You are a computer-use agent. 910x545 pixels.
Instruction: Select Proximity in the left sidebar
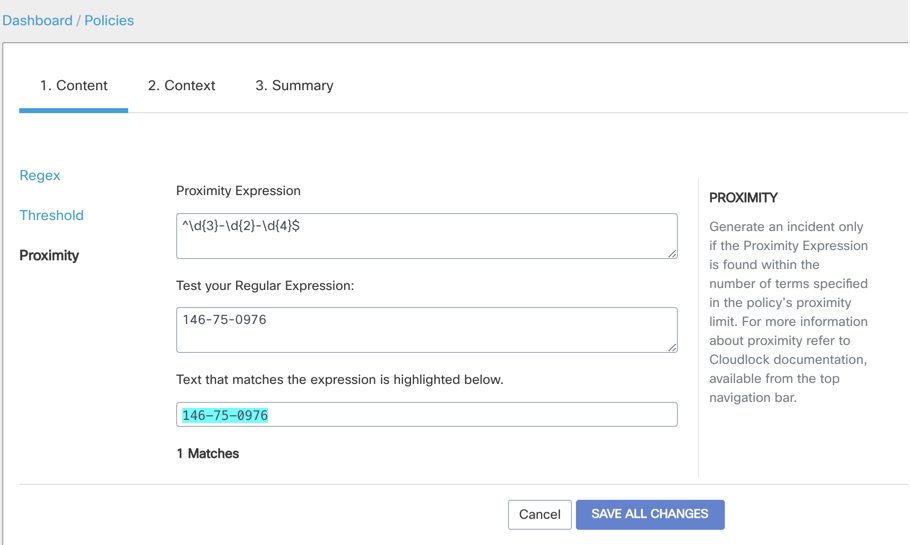49,255
